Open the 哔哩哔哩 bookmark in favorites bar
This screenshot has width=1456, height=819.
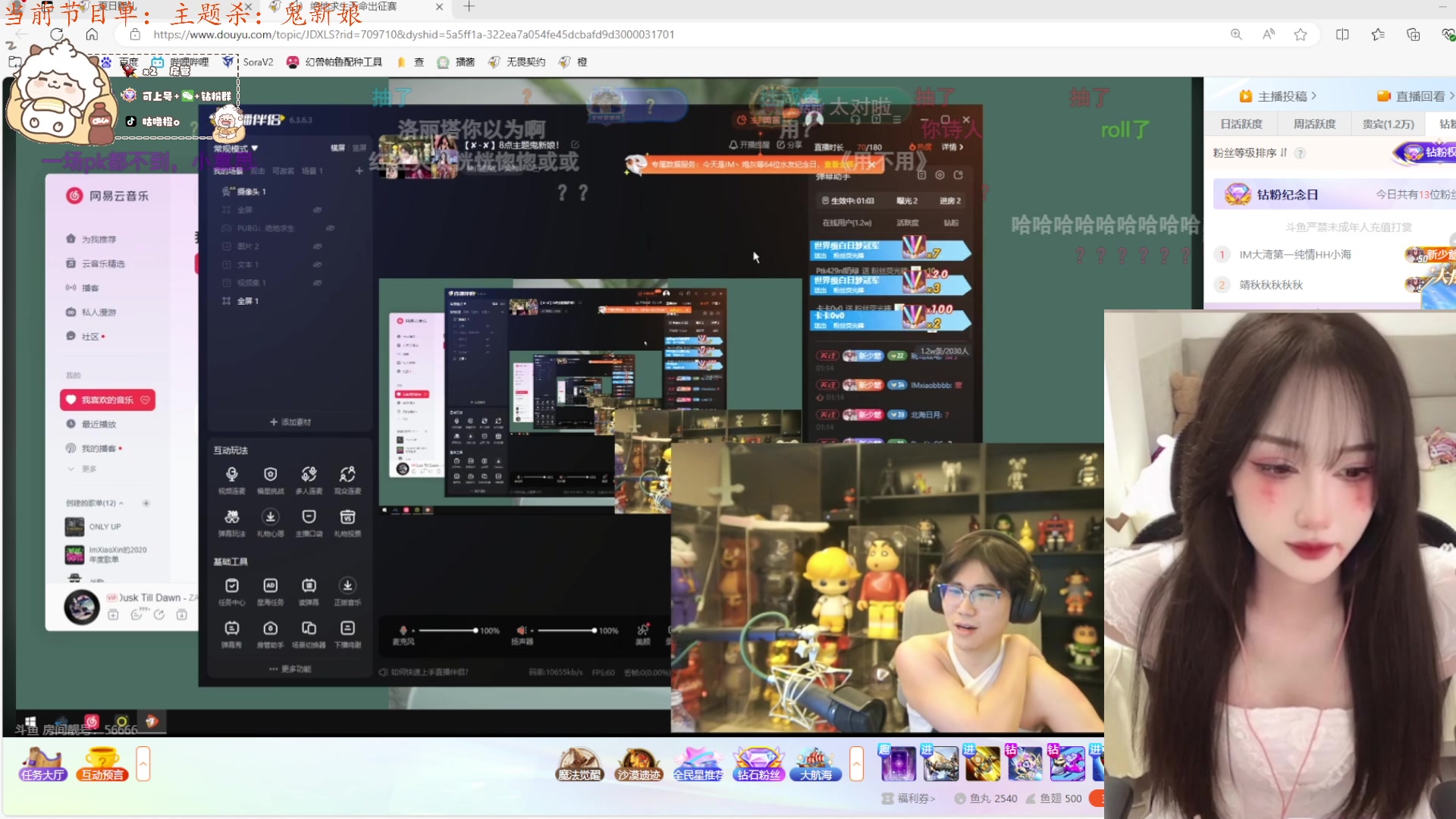pyautogui.click(x=180, y=62)
